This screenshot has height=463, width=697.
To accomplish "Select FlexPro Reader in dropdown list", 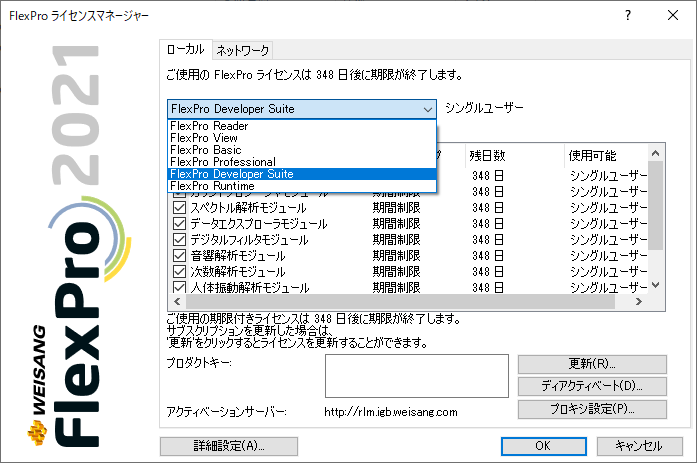I will coord(302,126).
